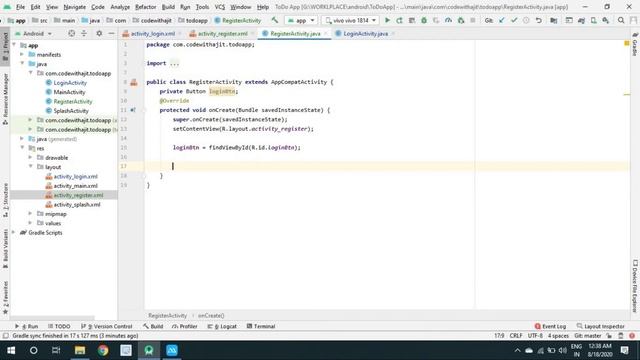Click the lock icon in status bar

click(x=609, y=336)
